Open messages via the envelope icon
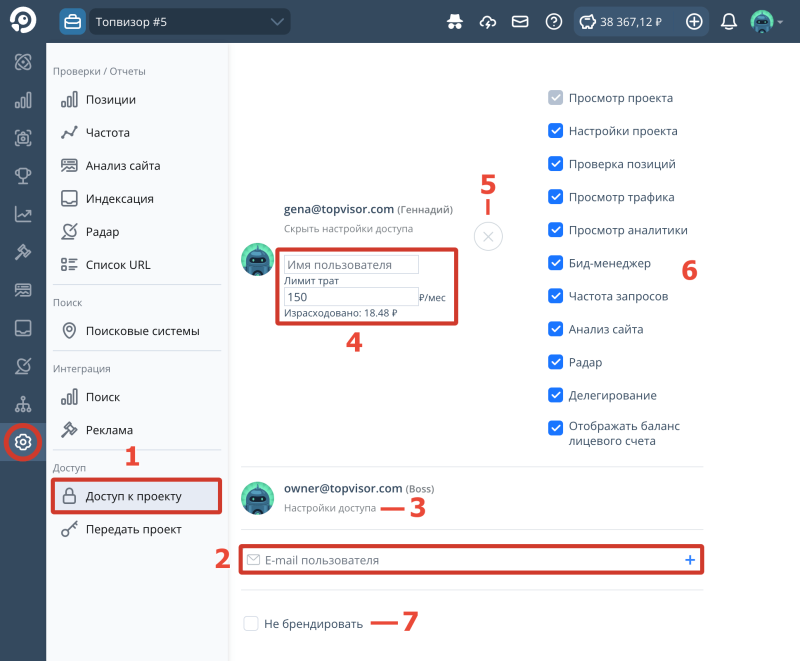The width and height of the screenshot is (800, 661). click(x=520, y=20)
